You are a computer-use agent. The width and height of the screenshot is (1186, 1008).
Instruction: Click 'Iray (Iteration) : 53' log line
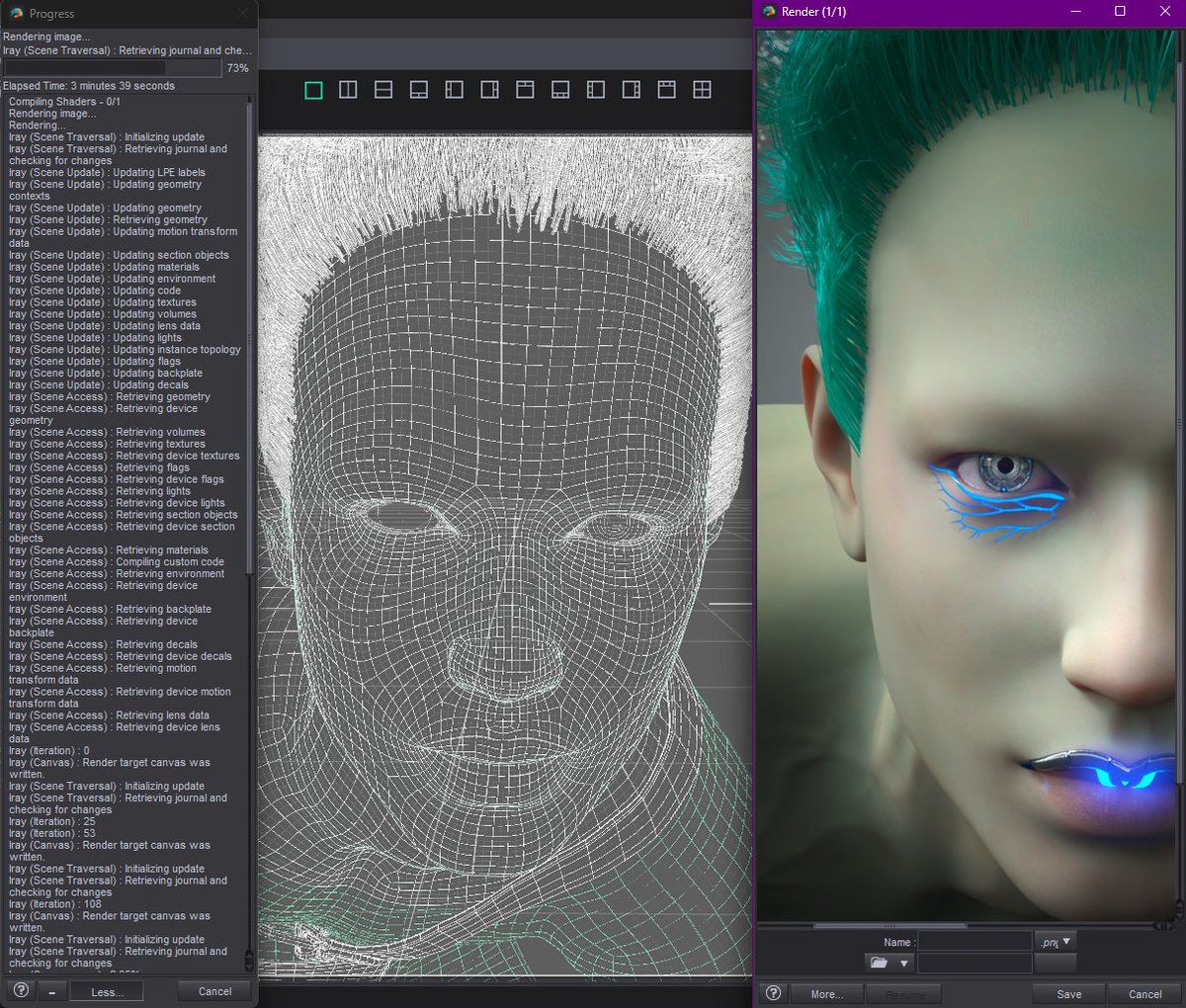(52, 833)
